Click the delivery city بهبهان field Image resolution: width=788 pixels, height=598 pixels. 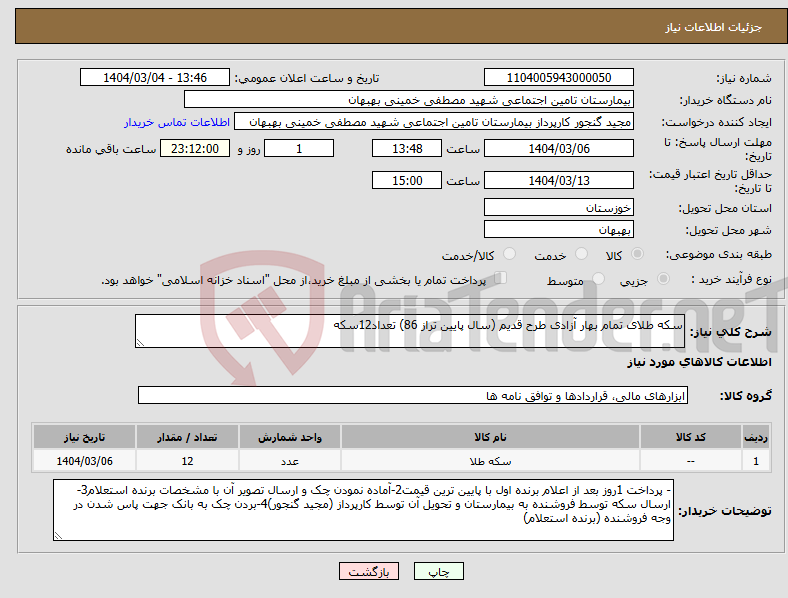click(558, 229)
